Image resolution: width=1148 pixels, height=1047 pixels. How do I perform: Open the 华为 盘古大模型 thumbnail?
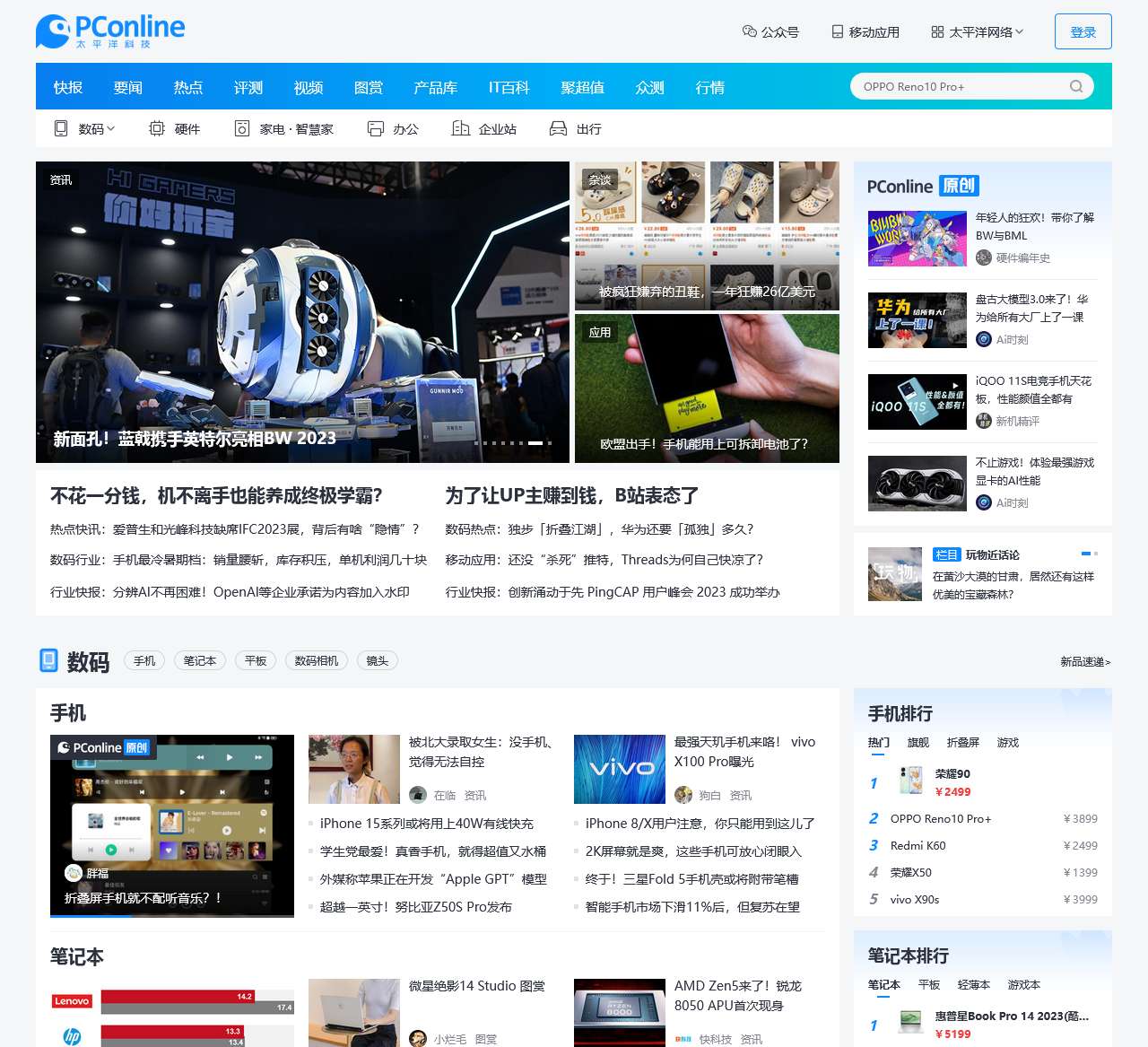click(917, 319)
